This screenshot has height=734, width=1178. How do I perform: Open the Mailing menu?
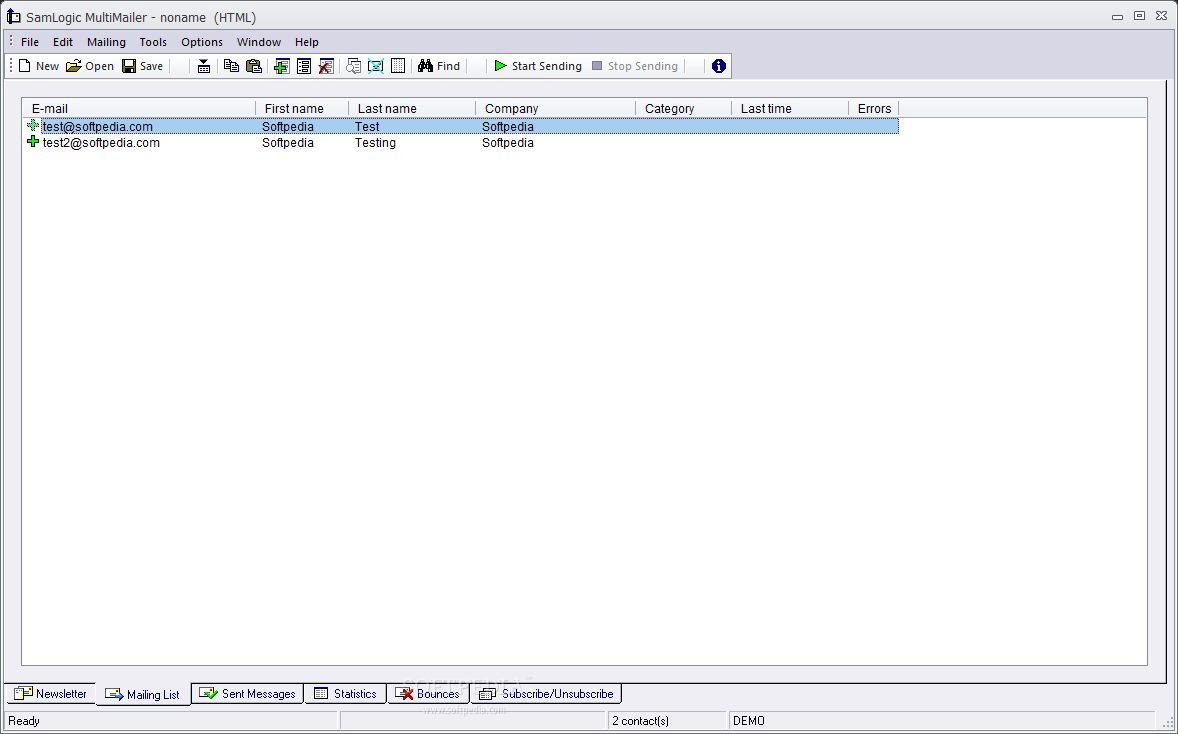point(106,42)
